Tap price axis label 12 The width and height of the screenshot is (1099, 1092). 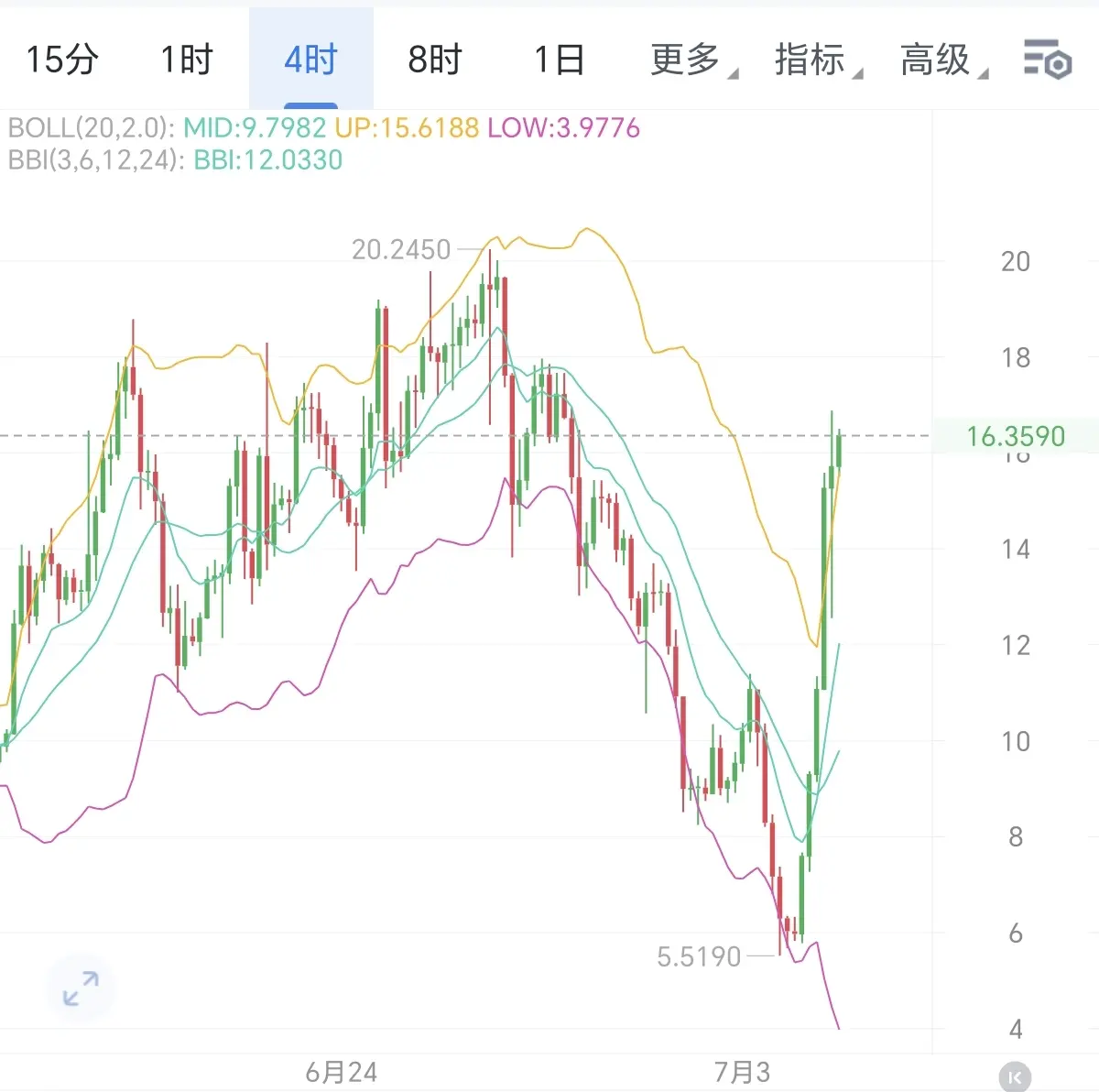1016,646
